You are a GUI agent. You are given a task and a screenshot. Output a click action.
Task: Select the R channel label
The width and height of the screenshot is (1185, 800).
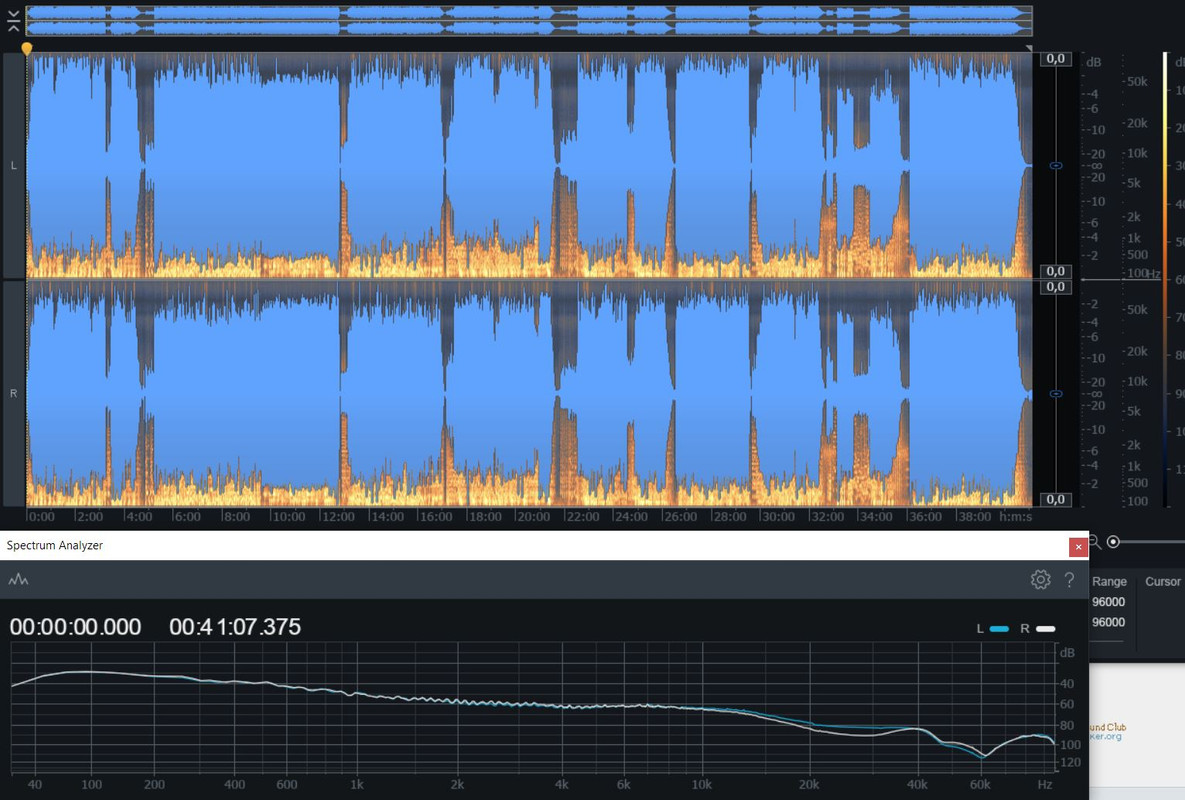click(x=13, y=394)
